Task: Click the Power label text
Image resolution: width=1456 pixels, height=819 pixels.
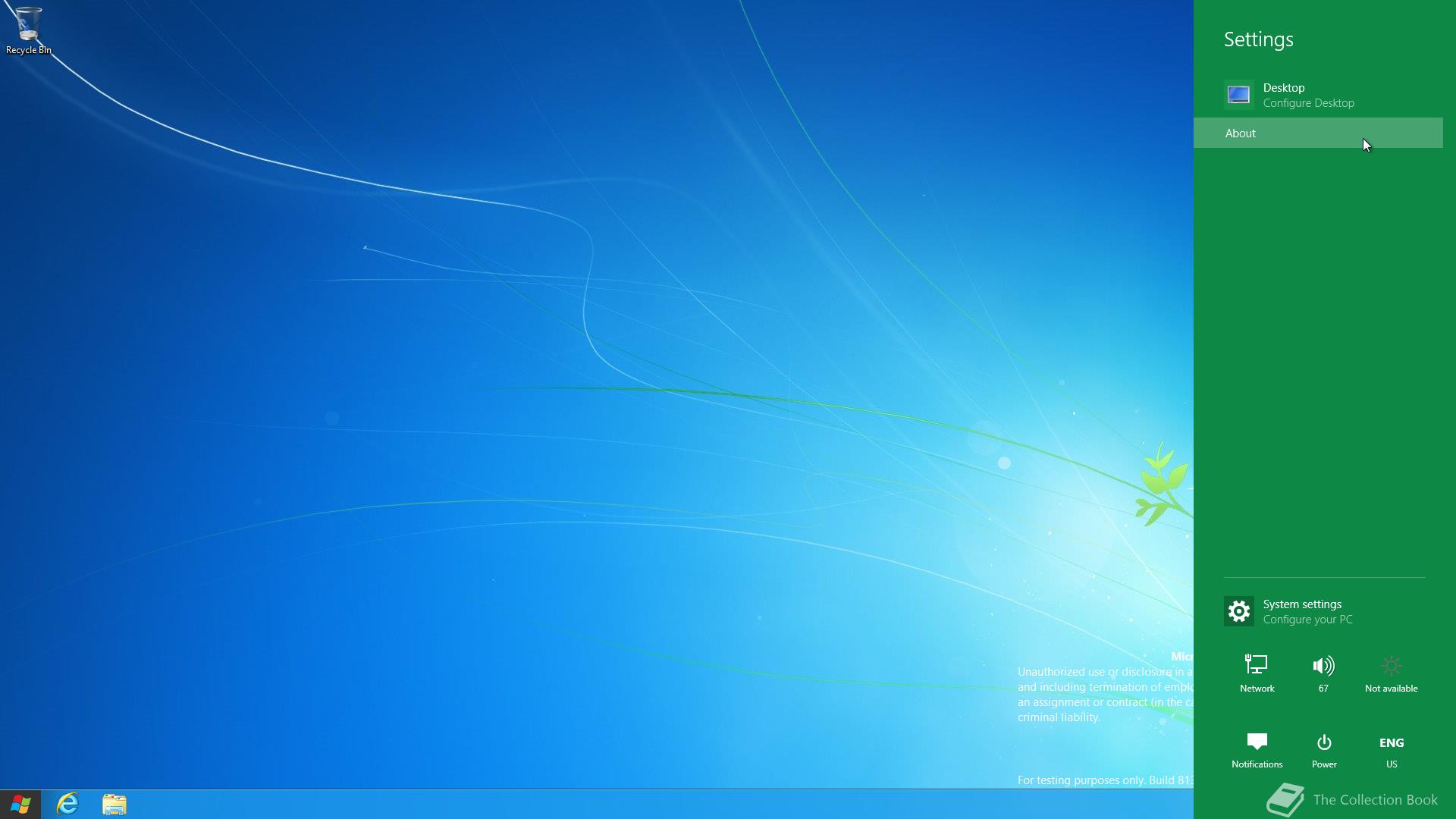Action: click(x=1324, y=764)
